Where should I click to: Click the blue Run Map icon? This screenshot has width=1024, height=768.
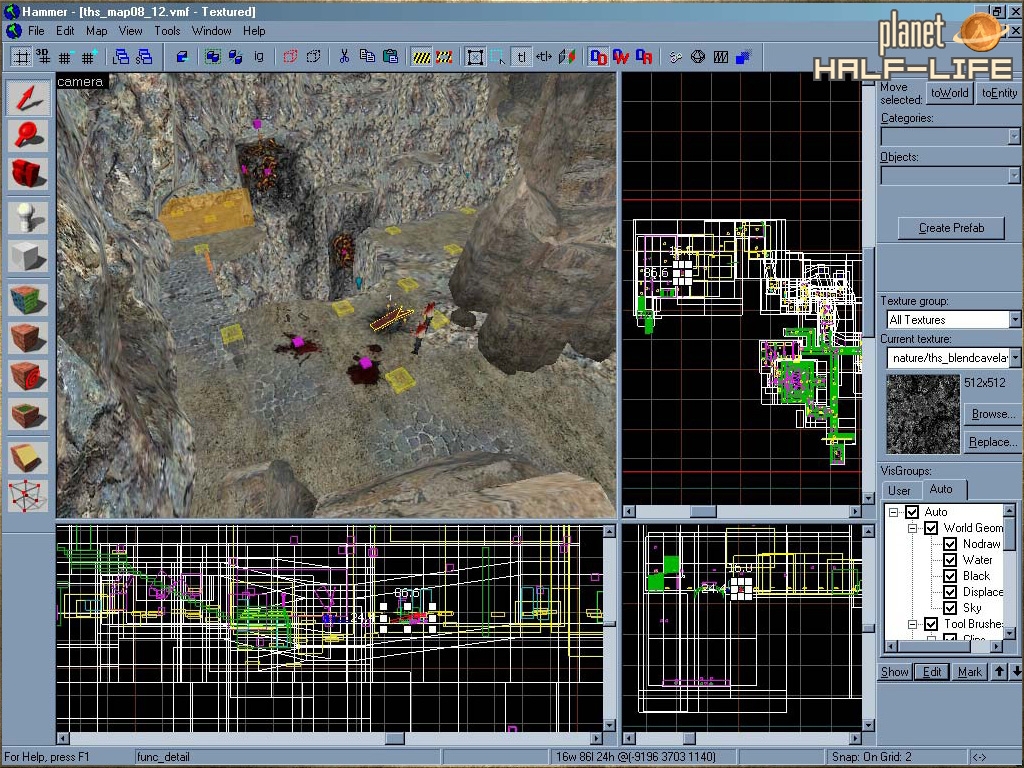(x=743, y=57)
